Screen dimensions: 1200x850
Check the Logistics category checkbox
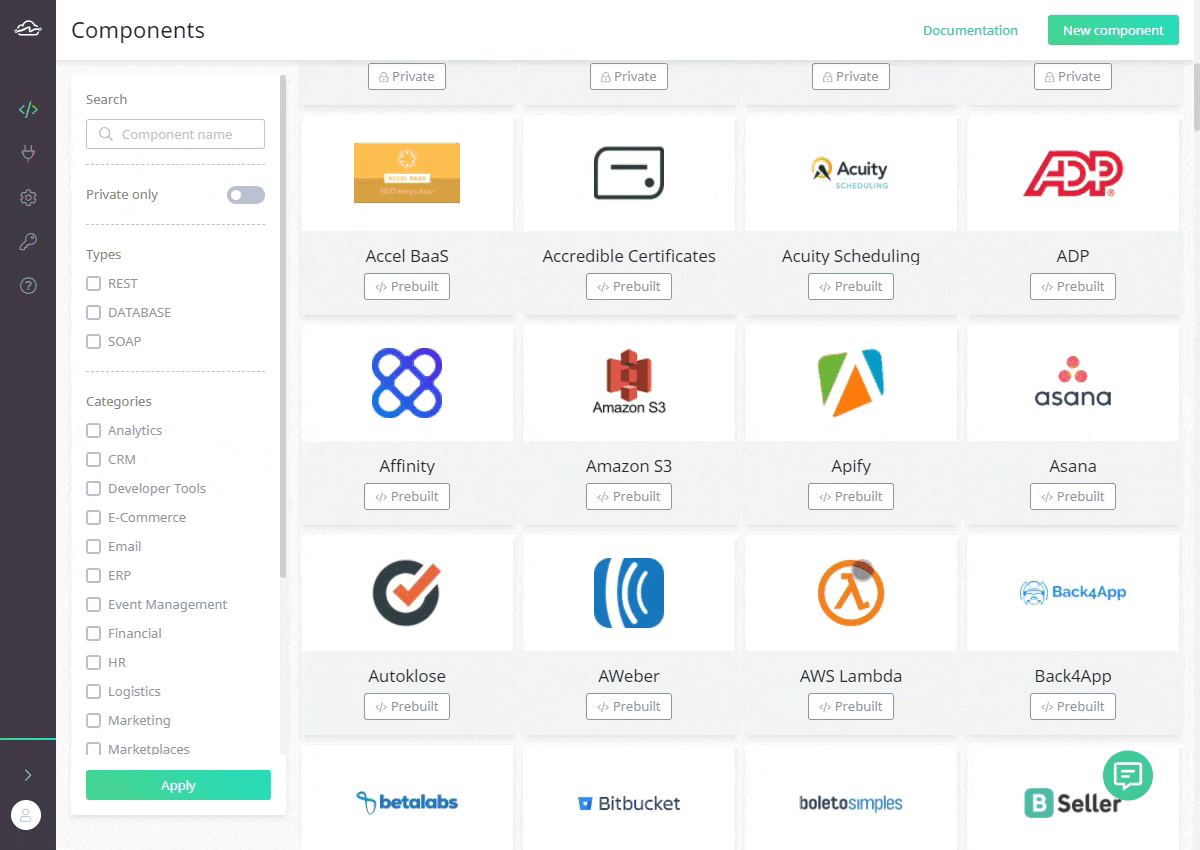click(94, 692)
